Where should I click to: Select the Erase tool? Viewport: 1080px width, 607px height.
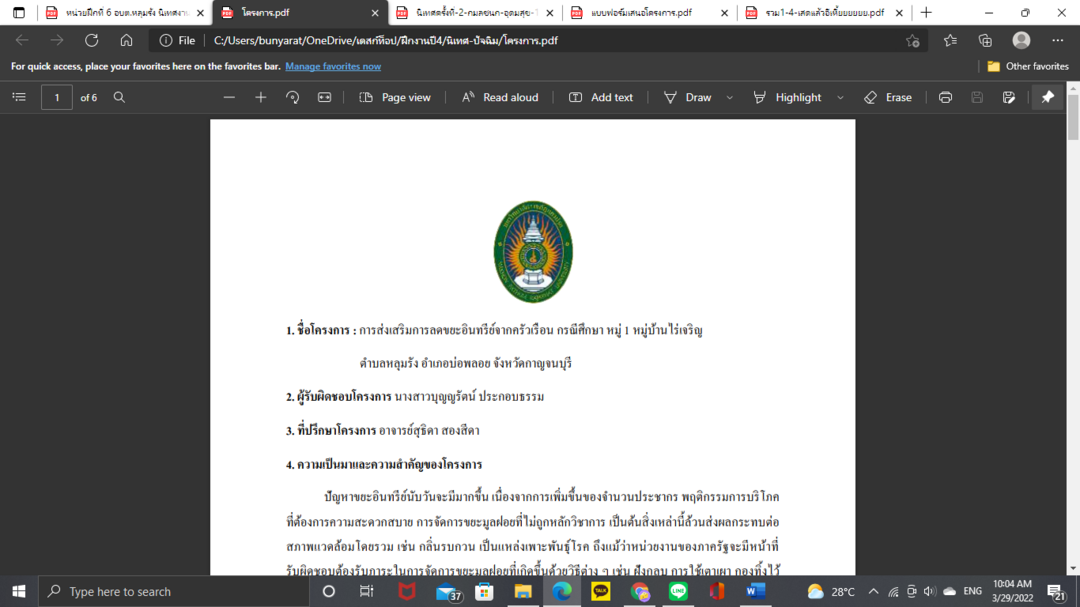point(888,97)
